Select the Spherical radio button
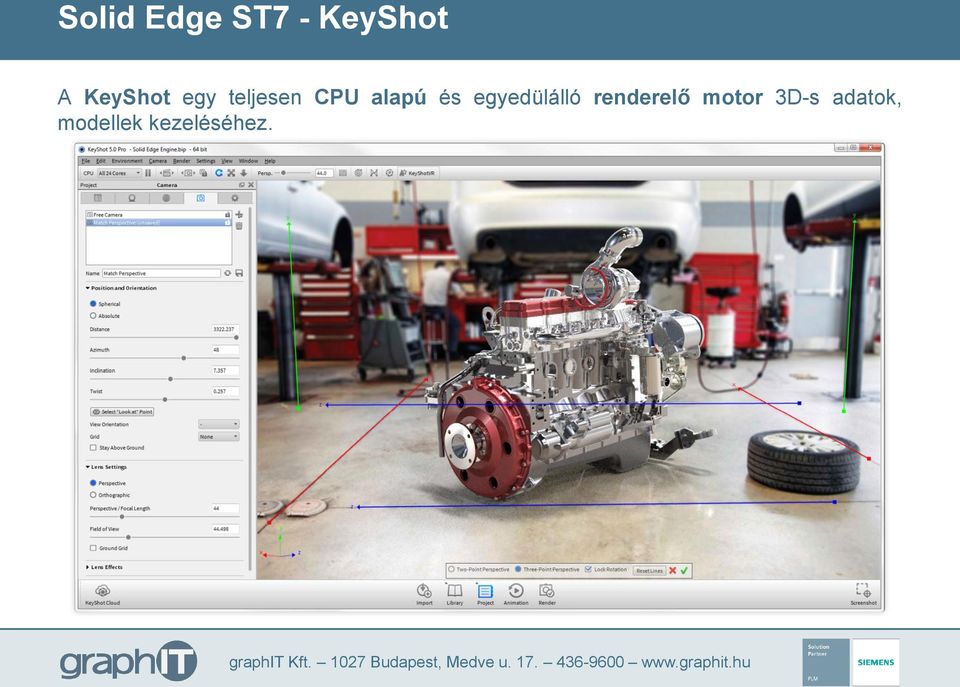Screen dimensions: 960x687 tap(93, 304)
